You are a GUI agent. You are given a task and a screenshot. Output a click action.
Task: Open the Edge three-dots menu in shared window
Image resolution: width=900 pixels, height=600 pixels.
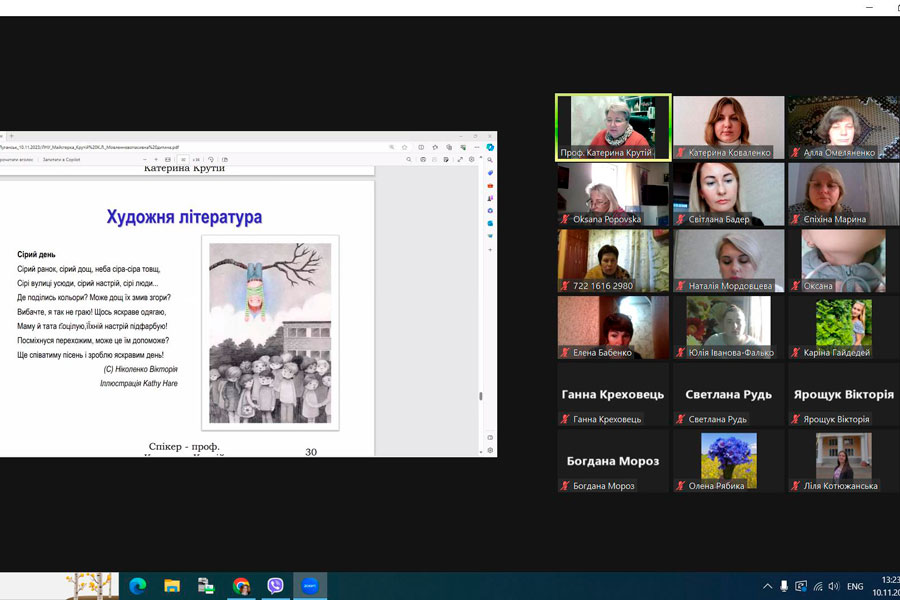477,147
